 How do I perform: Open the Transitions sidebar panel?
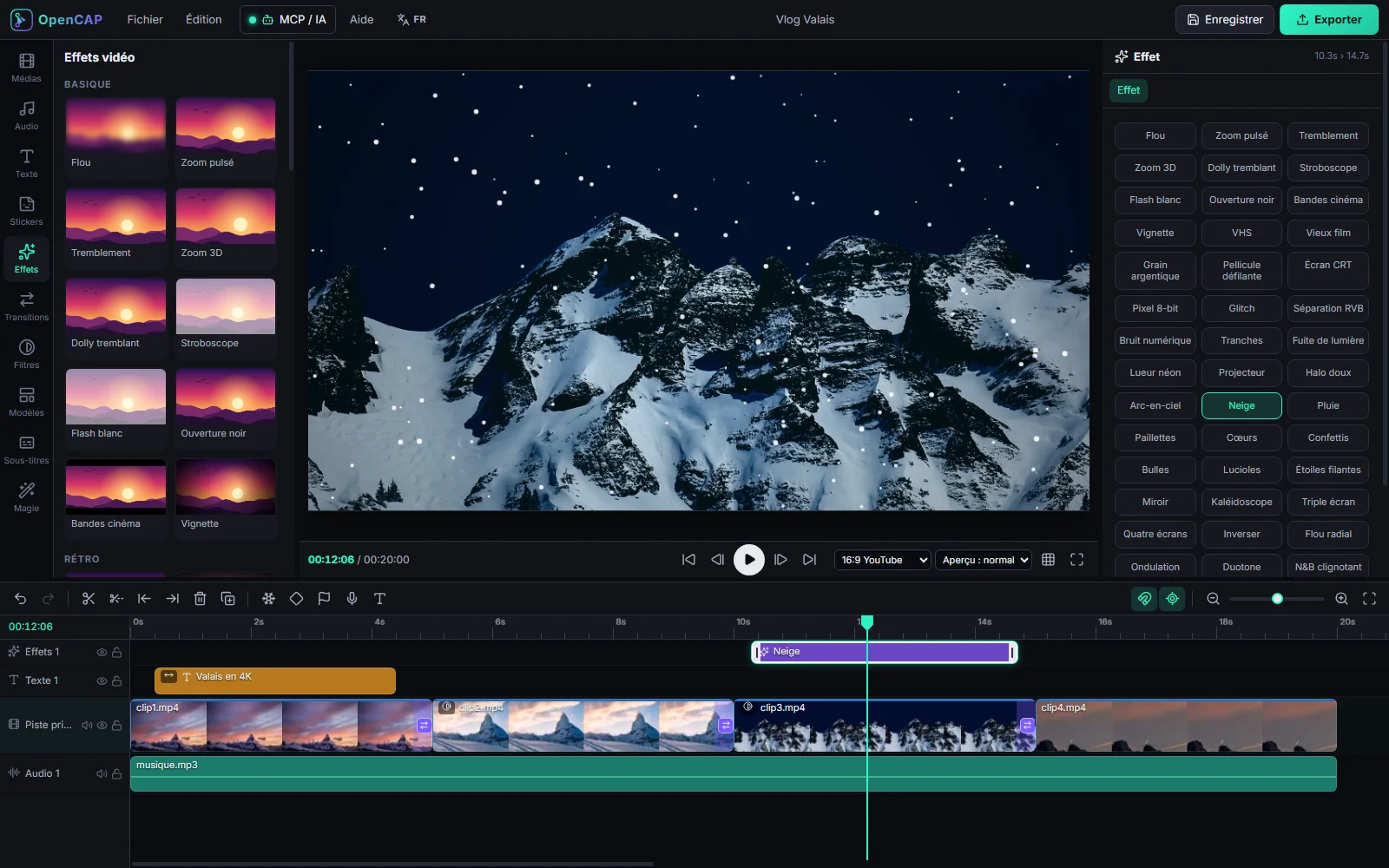coord(26,306)
